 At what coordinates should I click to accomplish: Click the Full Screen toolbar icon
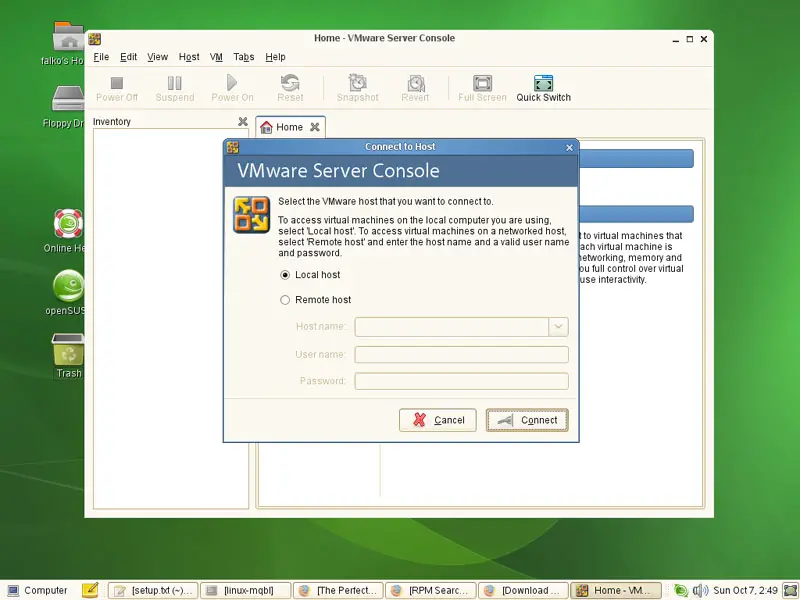point(482,83)
